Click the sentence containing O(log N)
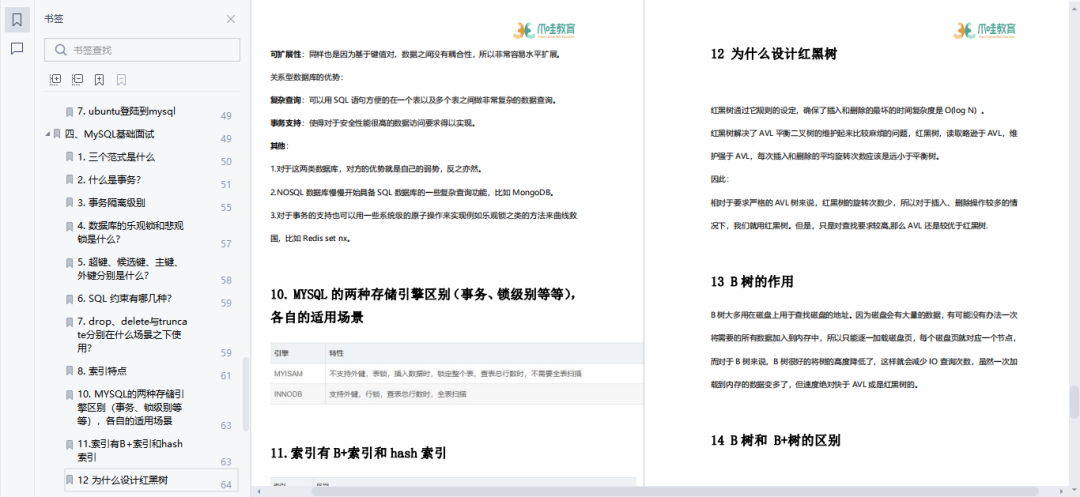1080x497 pixels. [847, 110]
